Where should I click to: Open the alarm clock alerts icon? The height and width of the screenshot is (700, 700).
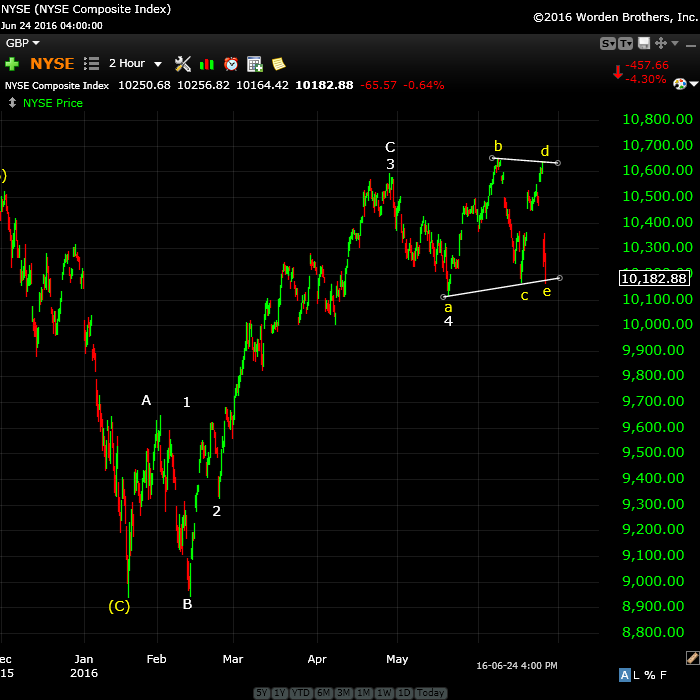point(231,64)
